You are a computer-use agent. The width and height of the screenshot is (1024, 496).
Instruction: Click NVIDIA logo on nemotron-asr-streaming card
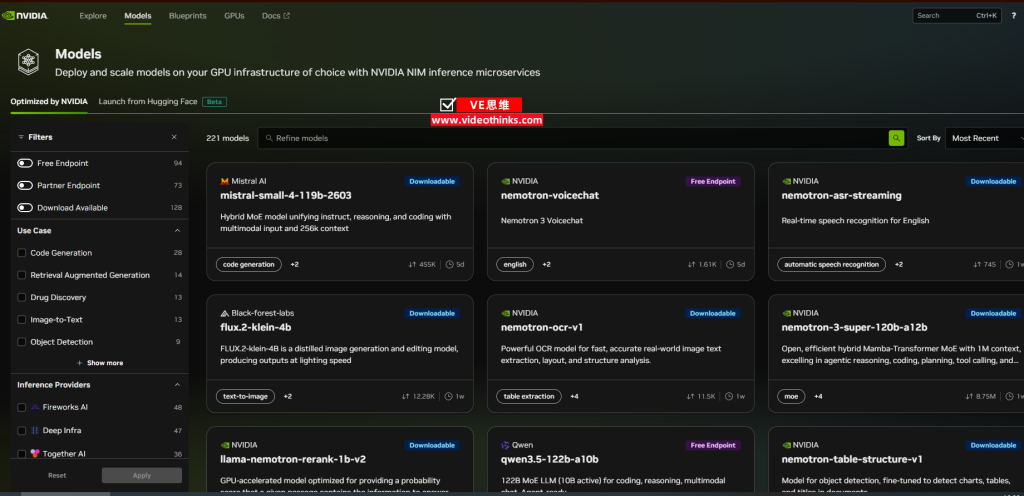coord(786,181)
